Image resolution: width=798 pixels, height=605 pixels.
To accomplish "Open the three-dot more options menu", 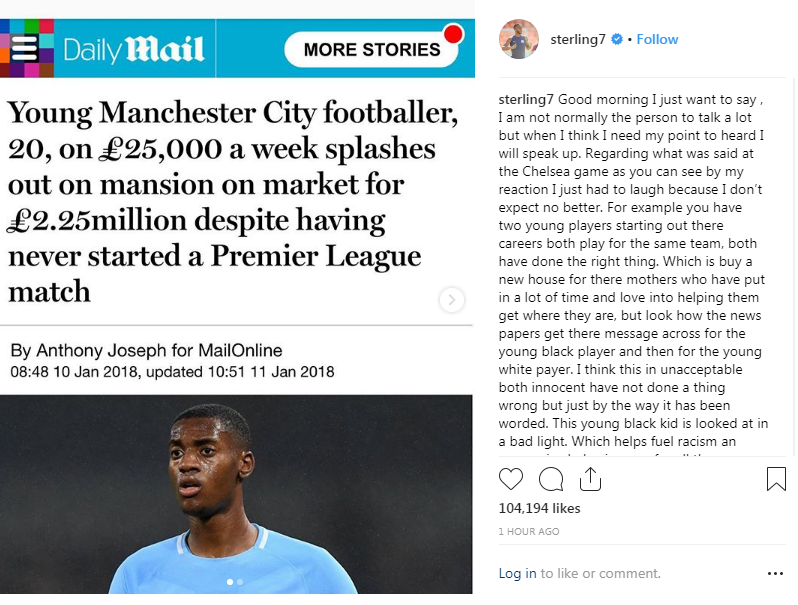I will point(776,574).
